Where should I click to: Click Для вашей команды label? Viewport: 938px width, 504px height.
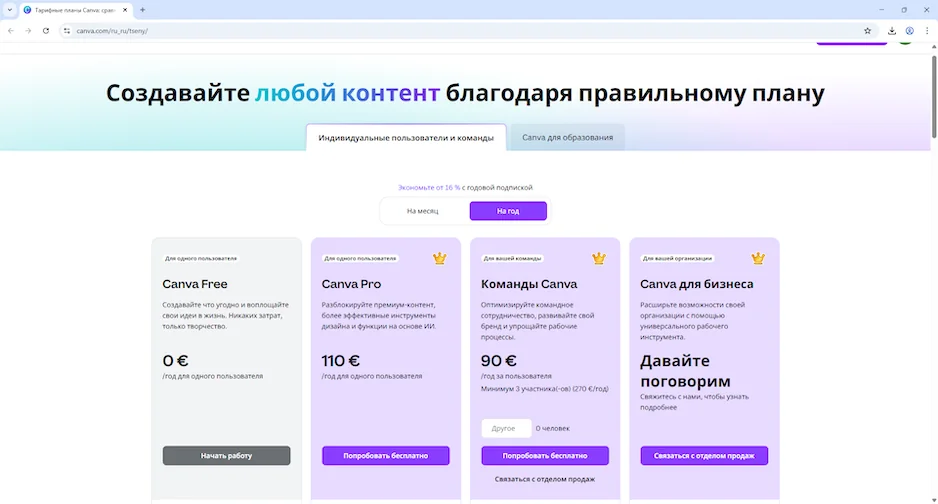pos(512,258)
